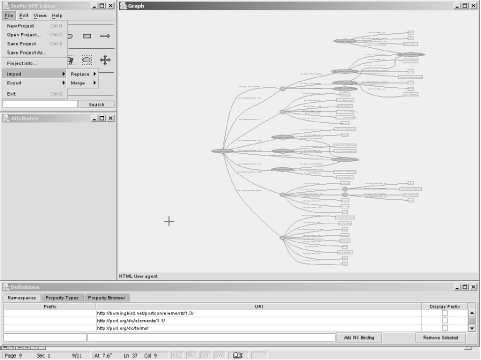This screenshot has height=360, width=481.
Task: Expand the Replace submenu
Action: (83, 74)
